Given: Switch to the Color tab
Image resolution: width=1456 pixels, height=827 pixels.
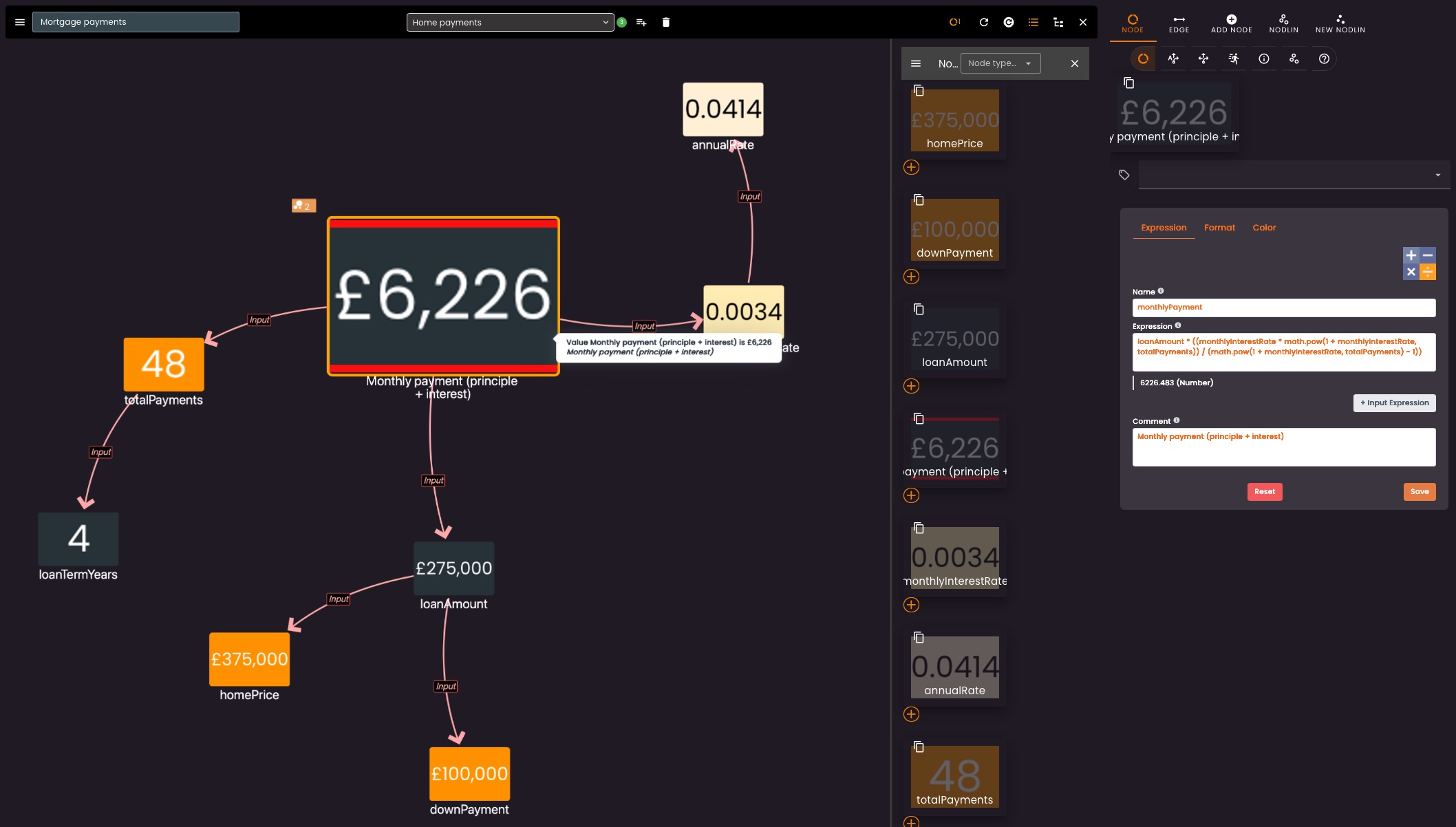Looking at the screenshot, I should (1263, 228).
